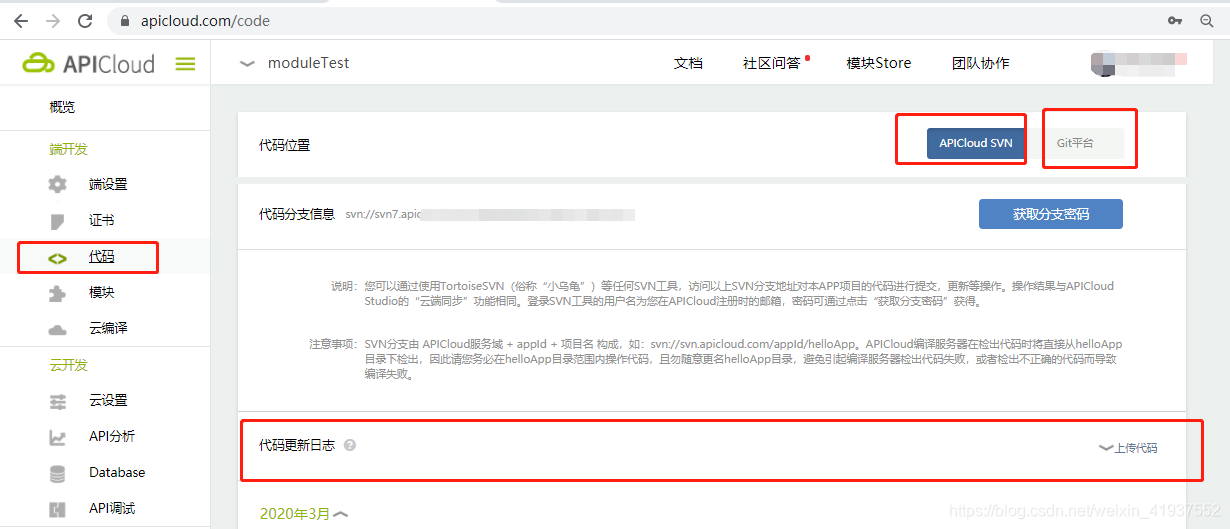Click the cloud icon beside 云编译

click(x=57, y=329)
